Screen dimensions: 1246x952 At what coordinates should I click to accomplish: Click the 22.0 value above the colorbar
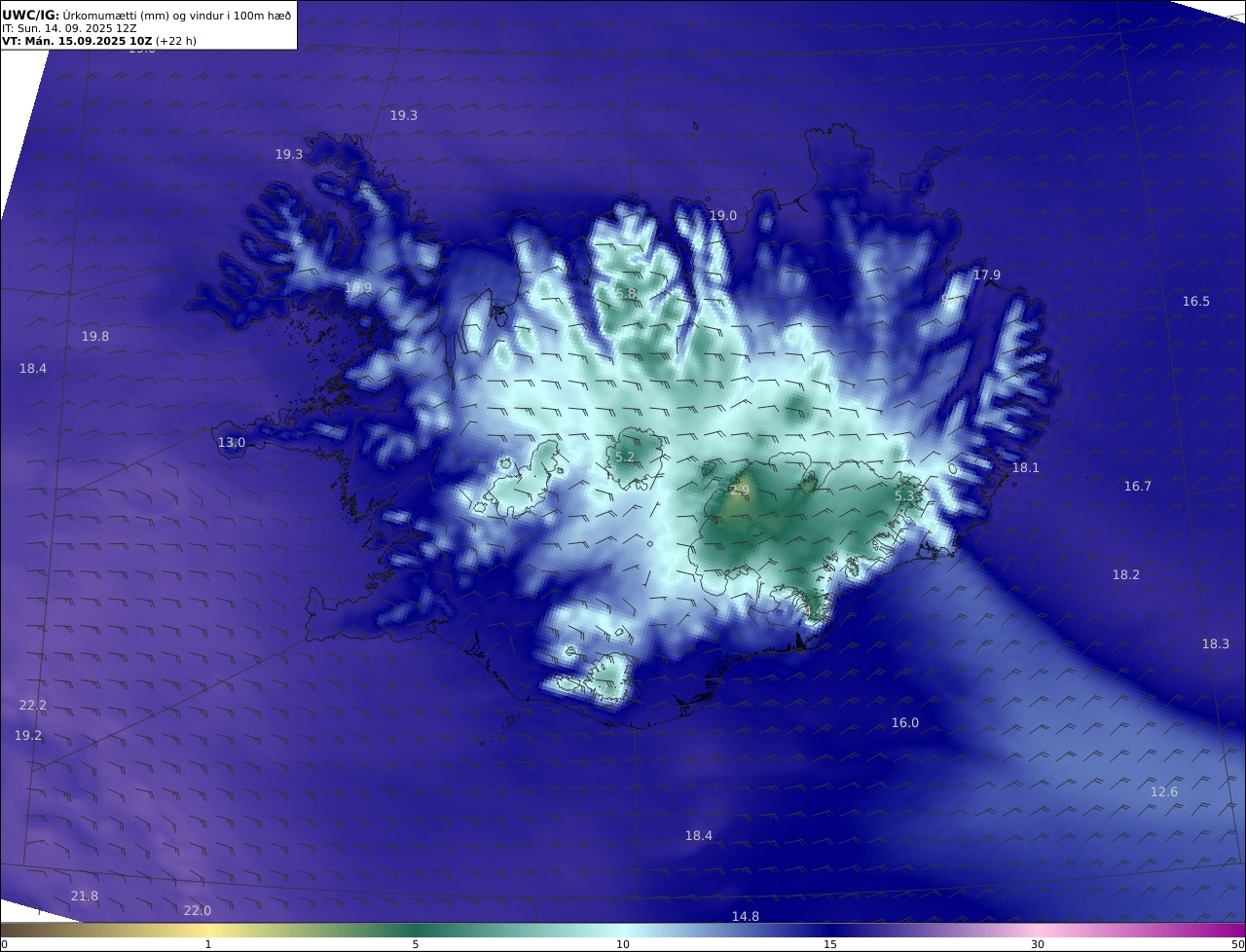[x=198, y=911]
